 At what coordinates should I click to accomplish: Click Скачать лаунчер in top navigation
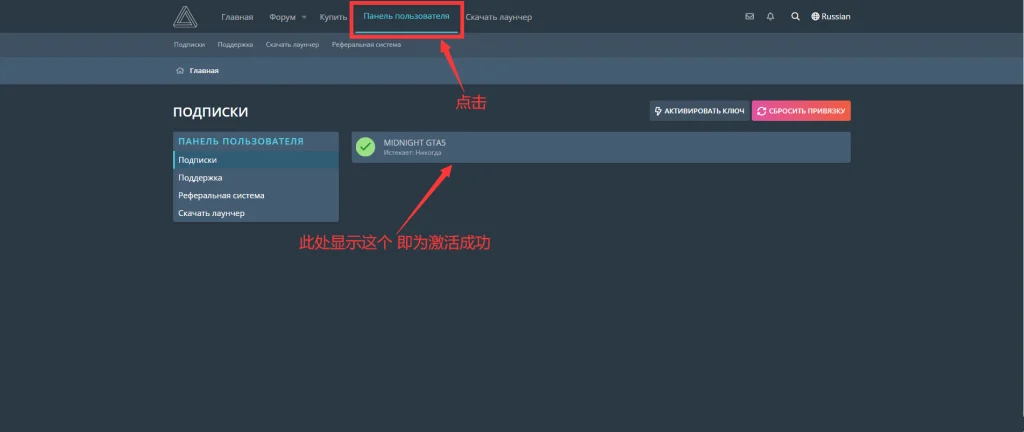498,17
